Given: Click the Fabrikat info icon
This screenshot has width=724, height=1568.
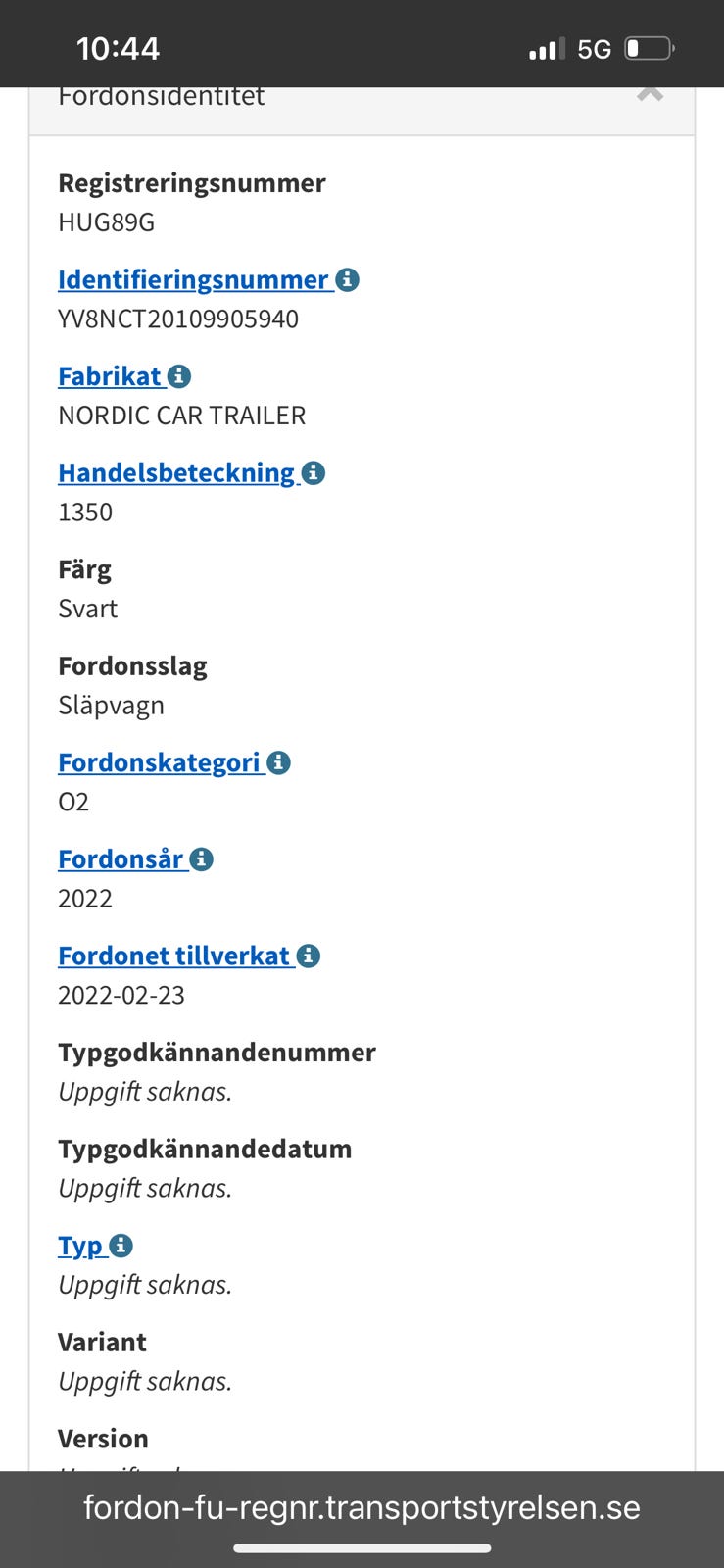Looking at the screenshot, I should tap(178, 375).
